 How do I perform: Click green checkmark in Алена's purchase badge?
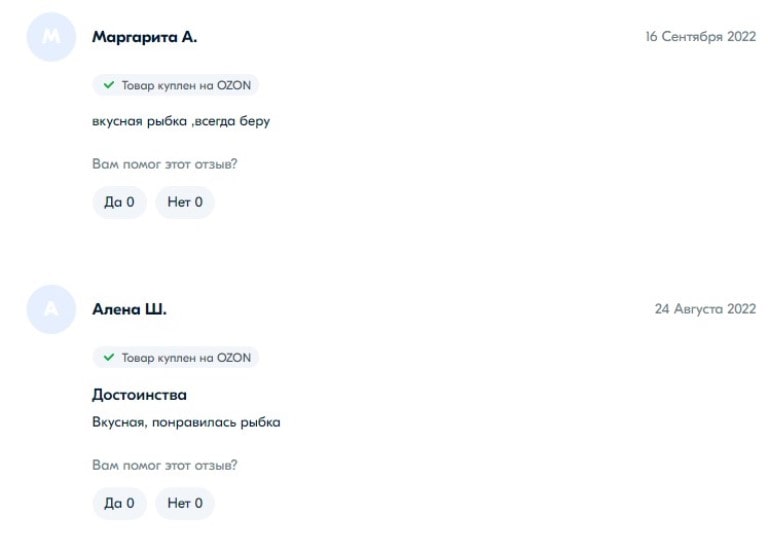pyautogui.click(x=109, y=357)
